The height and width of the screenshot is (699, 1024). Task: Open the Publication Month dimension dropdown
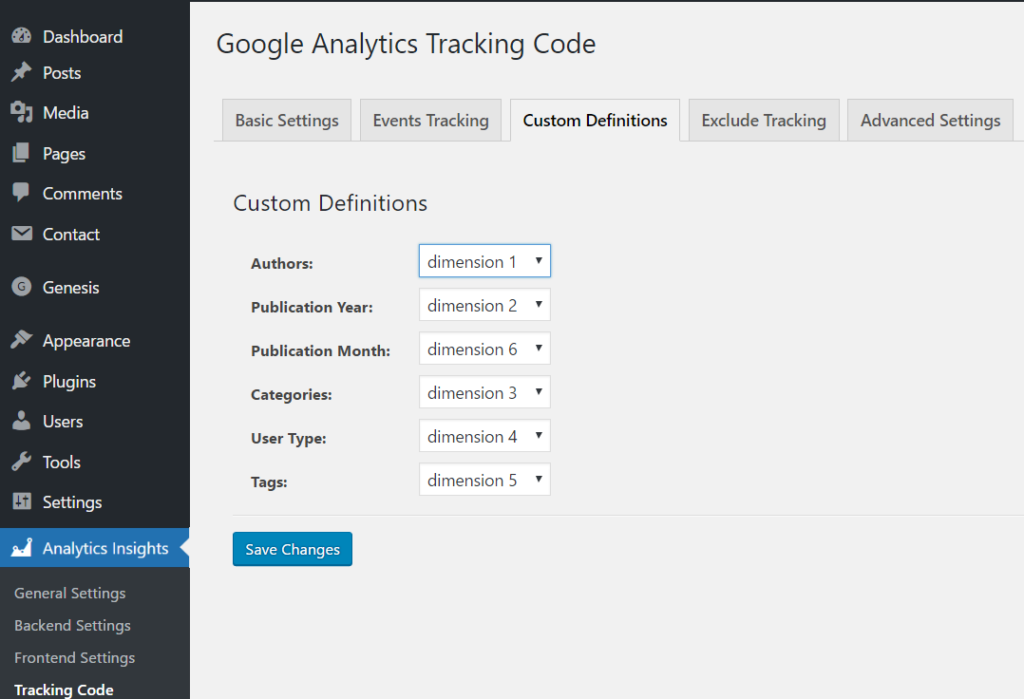coord(485,348)
